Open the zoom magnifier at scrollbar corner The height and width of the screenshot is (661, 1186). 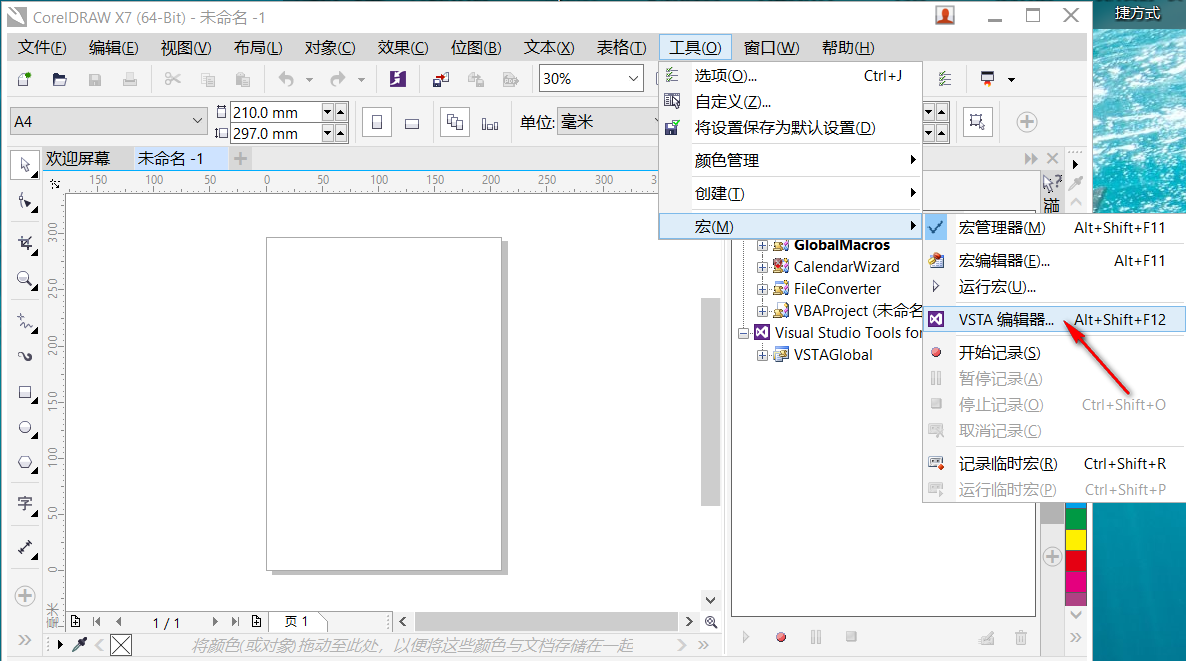[x=711, y=622]
